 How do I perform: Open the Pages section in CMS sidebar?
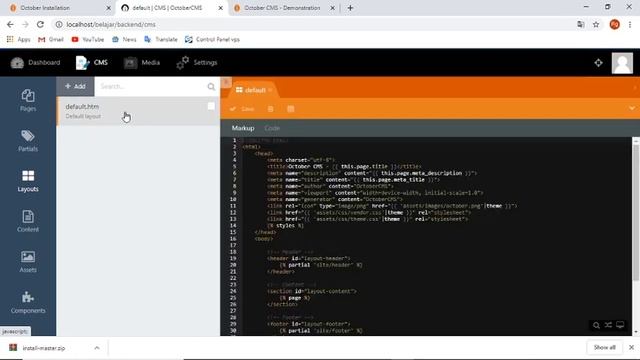point(28,100)
